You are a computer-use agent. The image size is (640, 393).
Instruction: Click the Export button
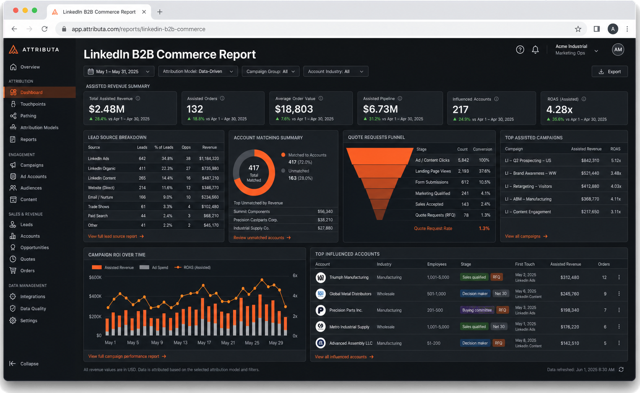click(x=609, y=71)
